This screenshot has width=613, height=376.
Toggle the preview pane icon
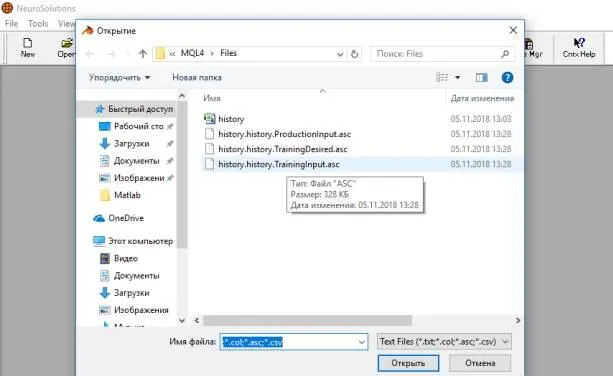click(481, 77)
